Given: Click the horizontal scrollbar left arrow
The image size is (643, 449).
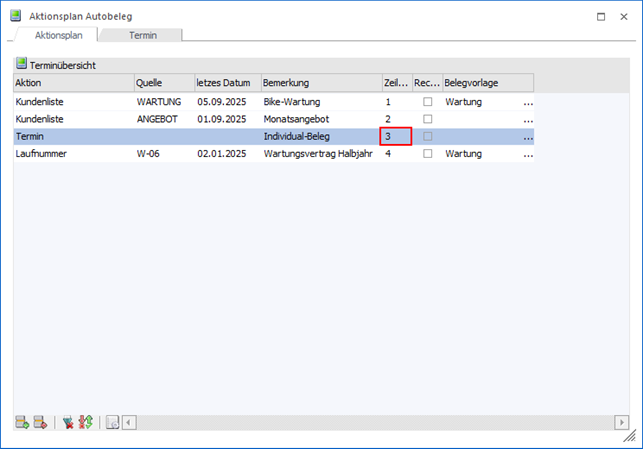Looking at the screenshot, I should (x=129, y=423).
